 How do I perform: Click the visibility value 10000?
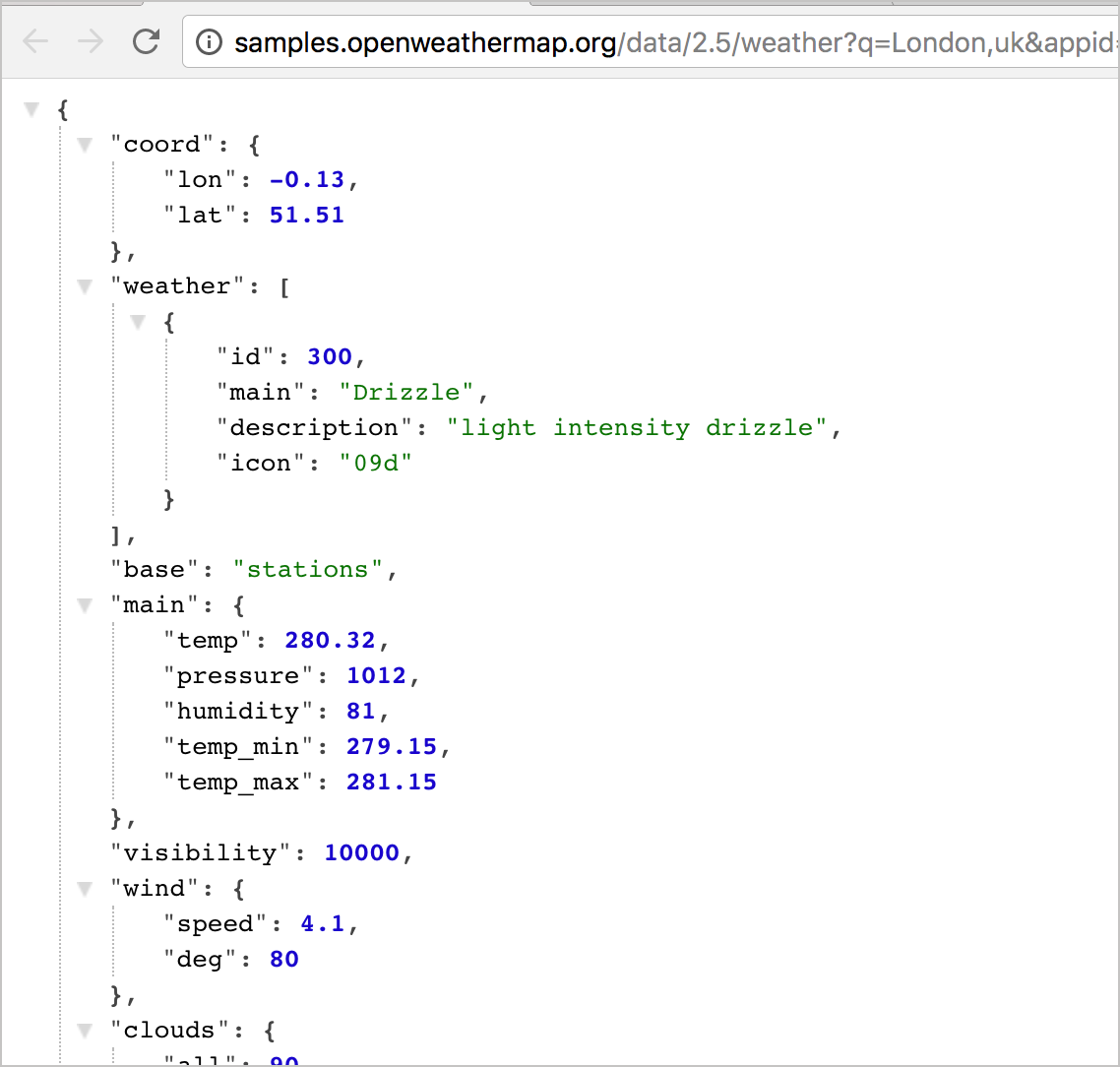point(362,851)
